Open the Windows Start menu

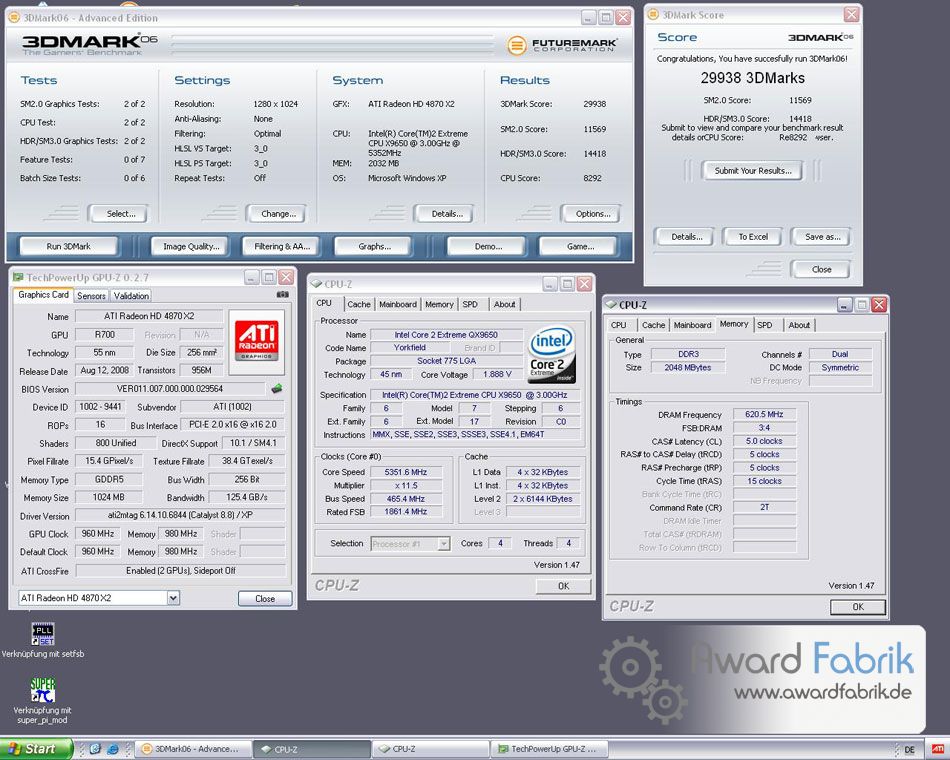click(x=35, y=749)
